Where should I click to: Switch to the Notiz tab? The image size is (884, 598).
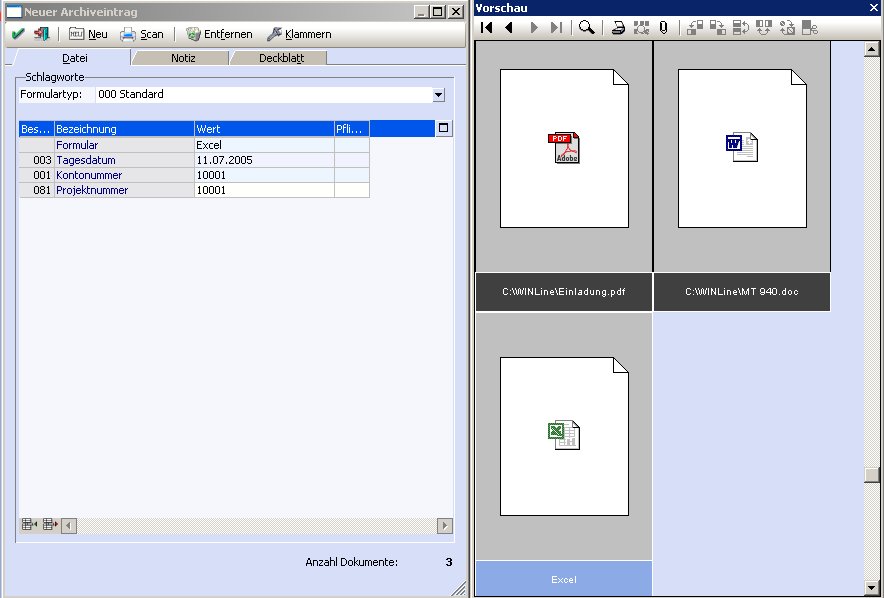183,57
